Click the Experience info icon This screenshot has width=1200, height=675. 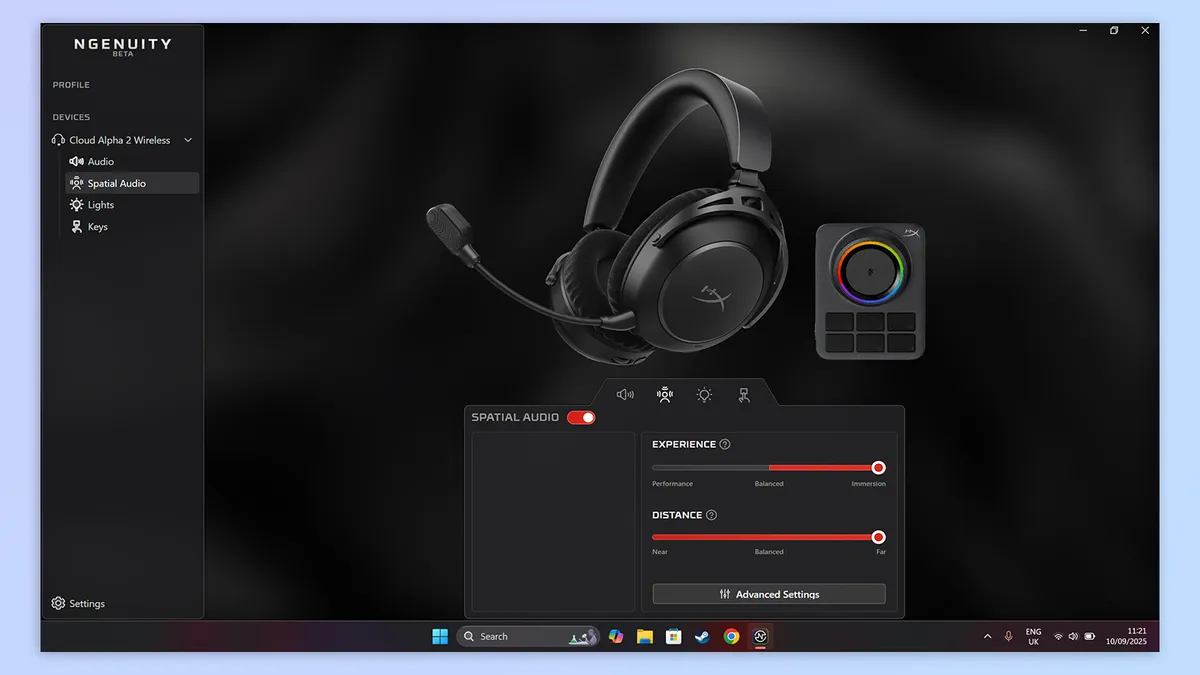coord(724,444)
